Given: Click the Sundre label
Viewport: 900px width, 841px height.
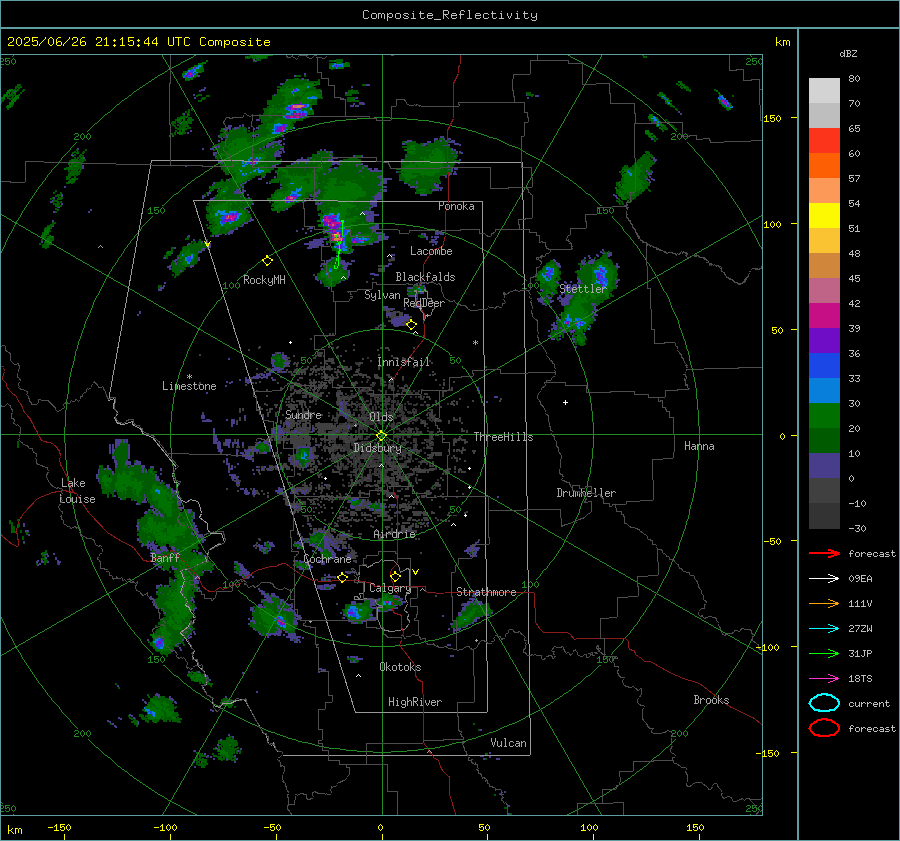Looking at the screenshot, I should click(303, 415).
